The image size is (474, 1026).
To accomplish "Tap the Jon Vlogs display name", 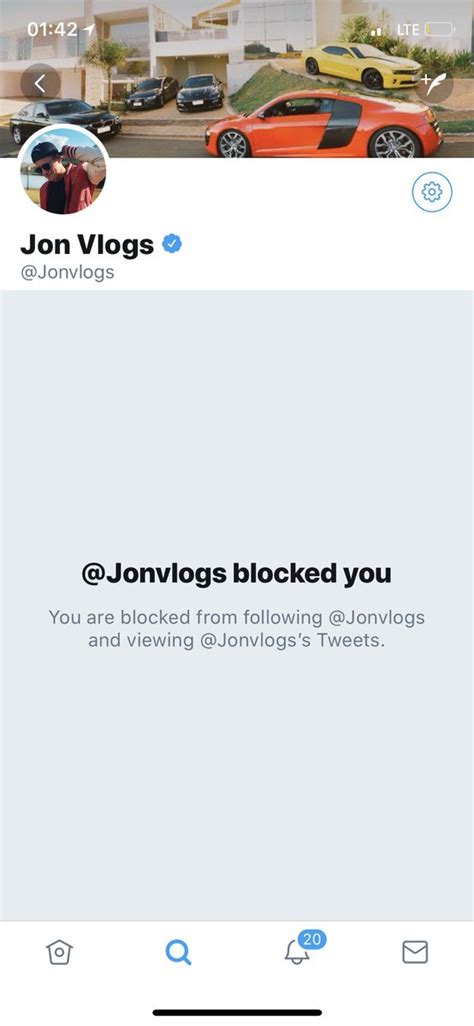I will (x=87, y=245).
